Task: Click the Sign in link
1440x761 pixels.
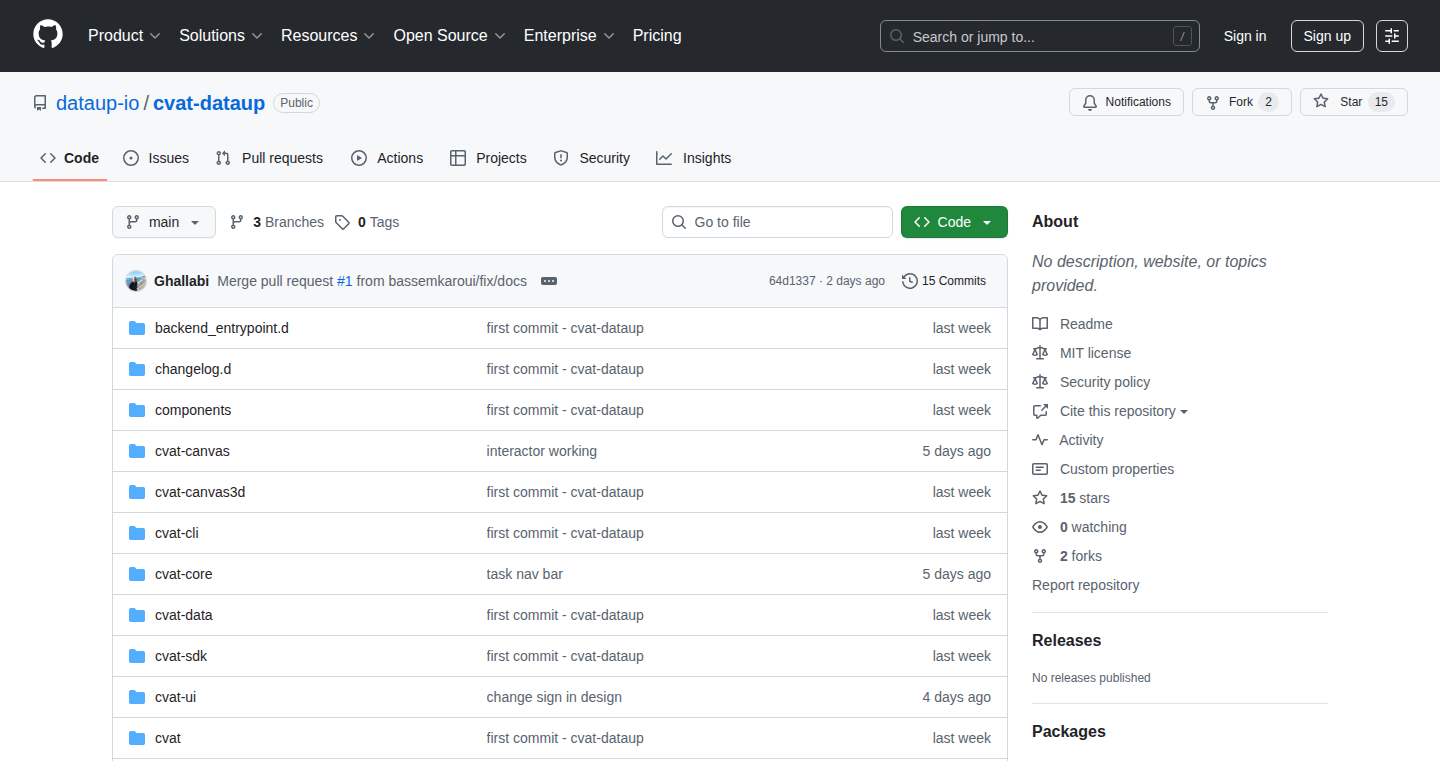Action: point(1245,36)
